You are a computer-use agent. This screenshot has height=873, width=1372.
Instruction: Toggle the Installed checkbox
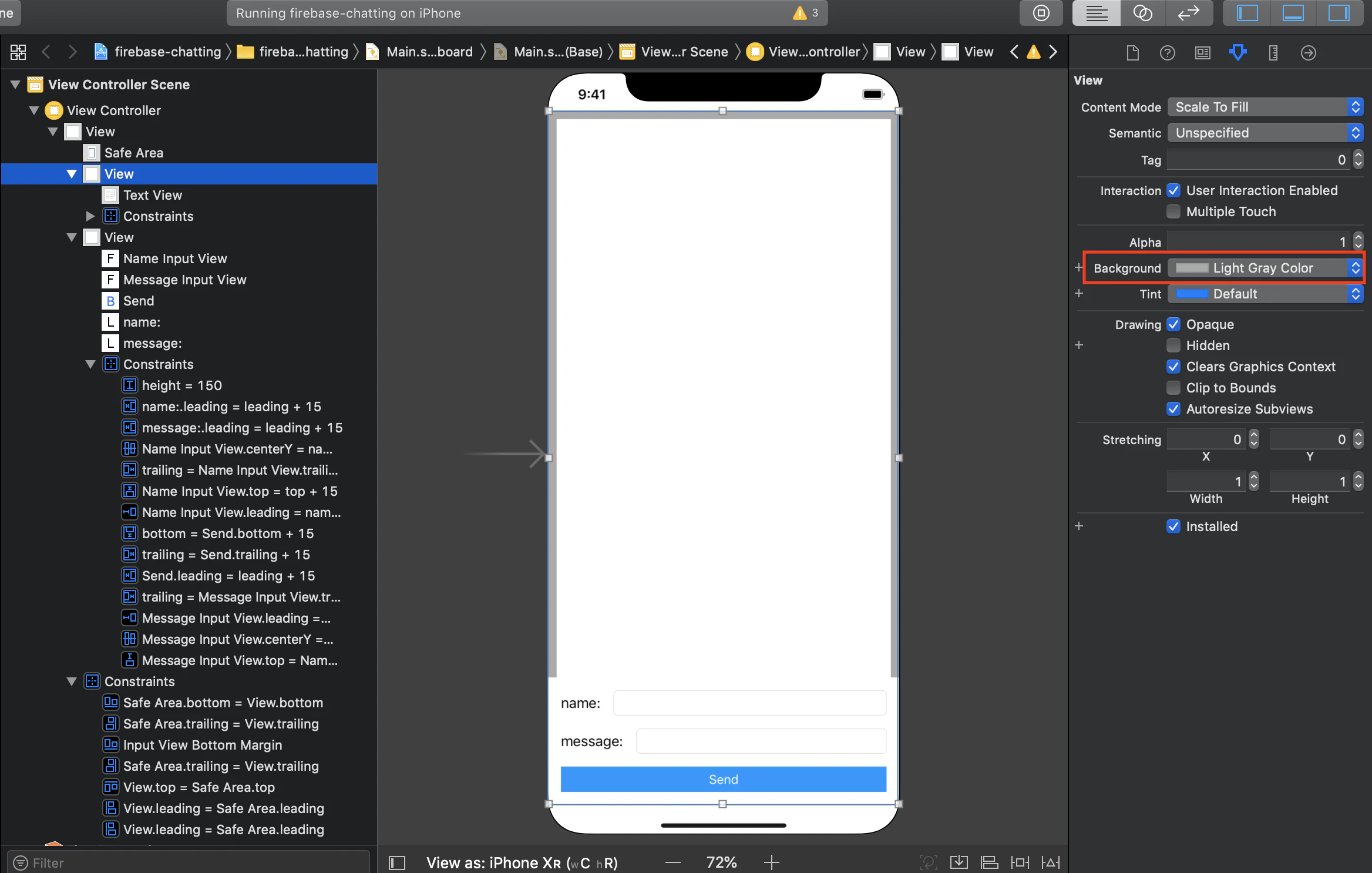point(1173,526)
